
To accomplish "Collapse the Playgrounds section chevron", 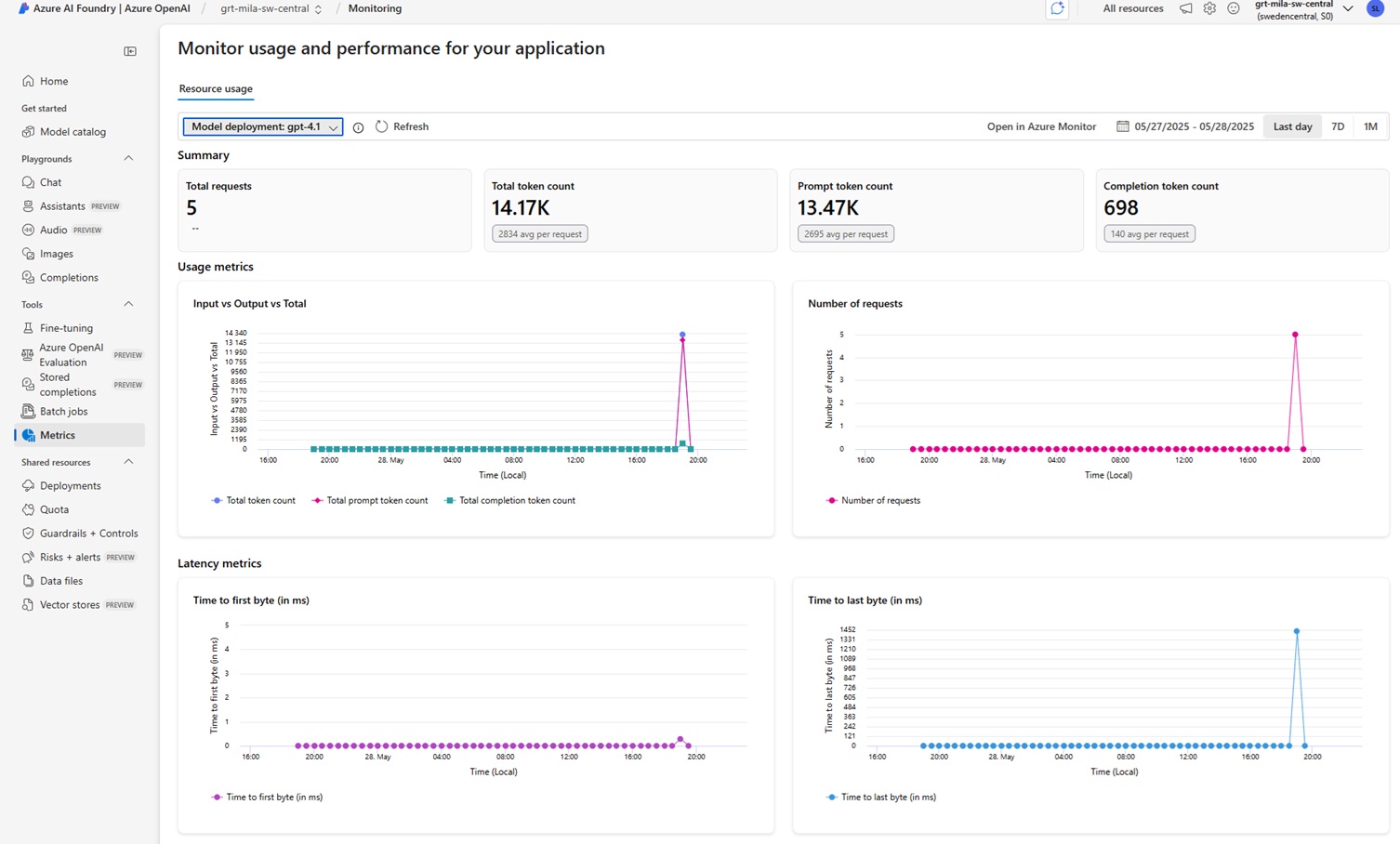I will point(128,159).
